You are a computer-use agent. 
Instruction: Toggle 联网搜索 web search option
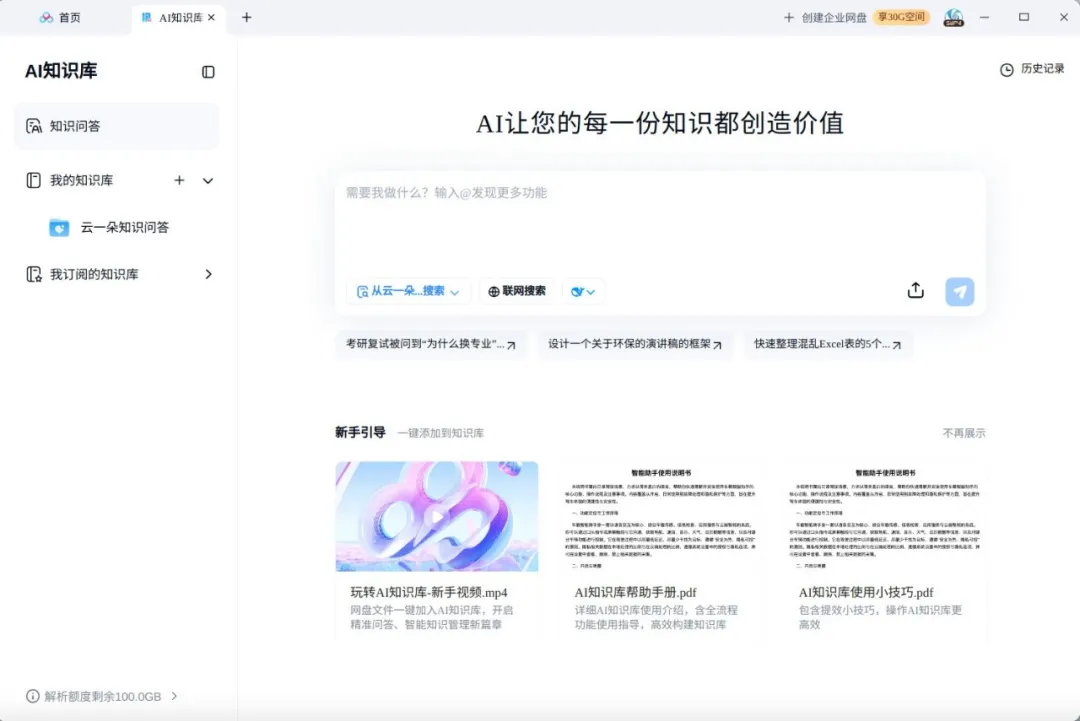[x=517, y=291]
